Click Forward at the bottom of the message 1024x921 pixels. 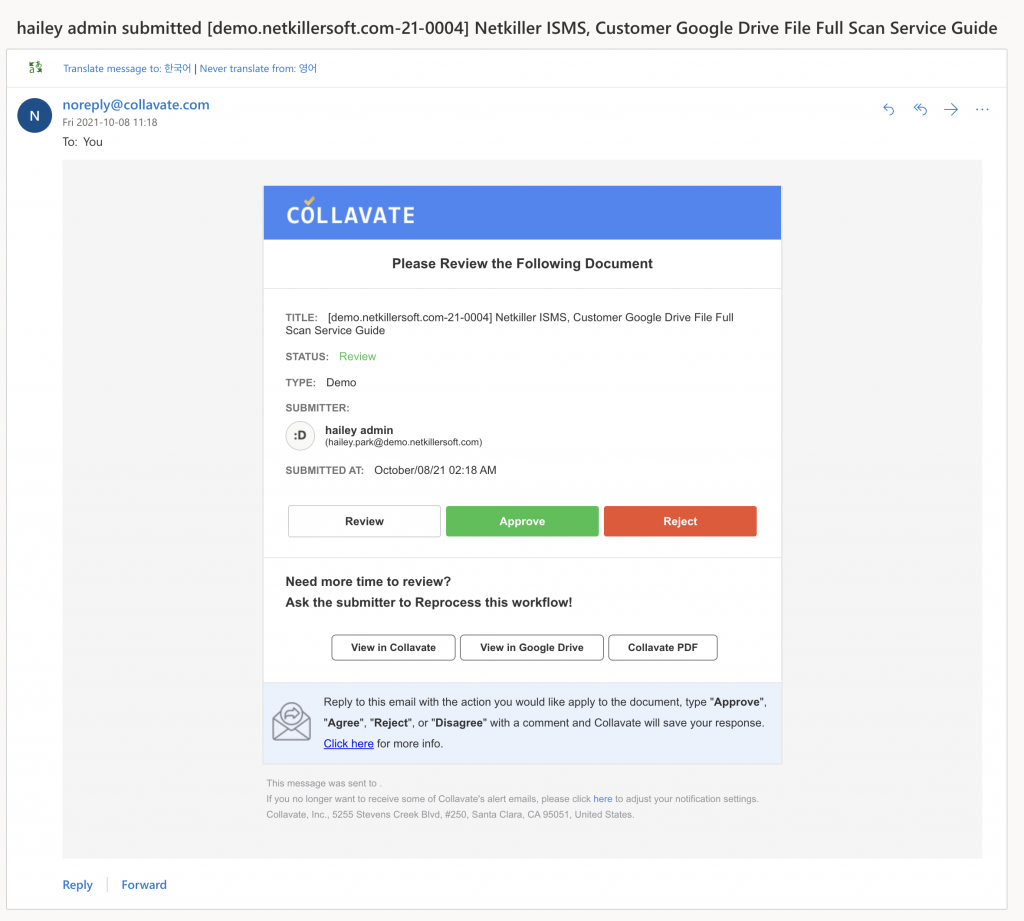[144, 884]
